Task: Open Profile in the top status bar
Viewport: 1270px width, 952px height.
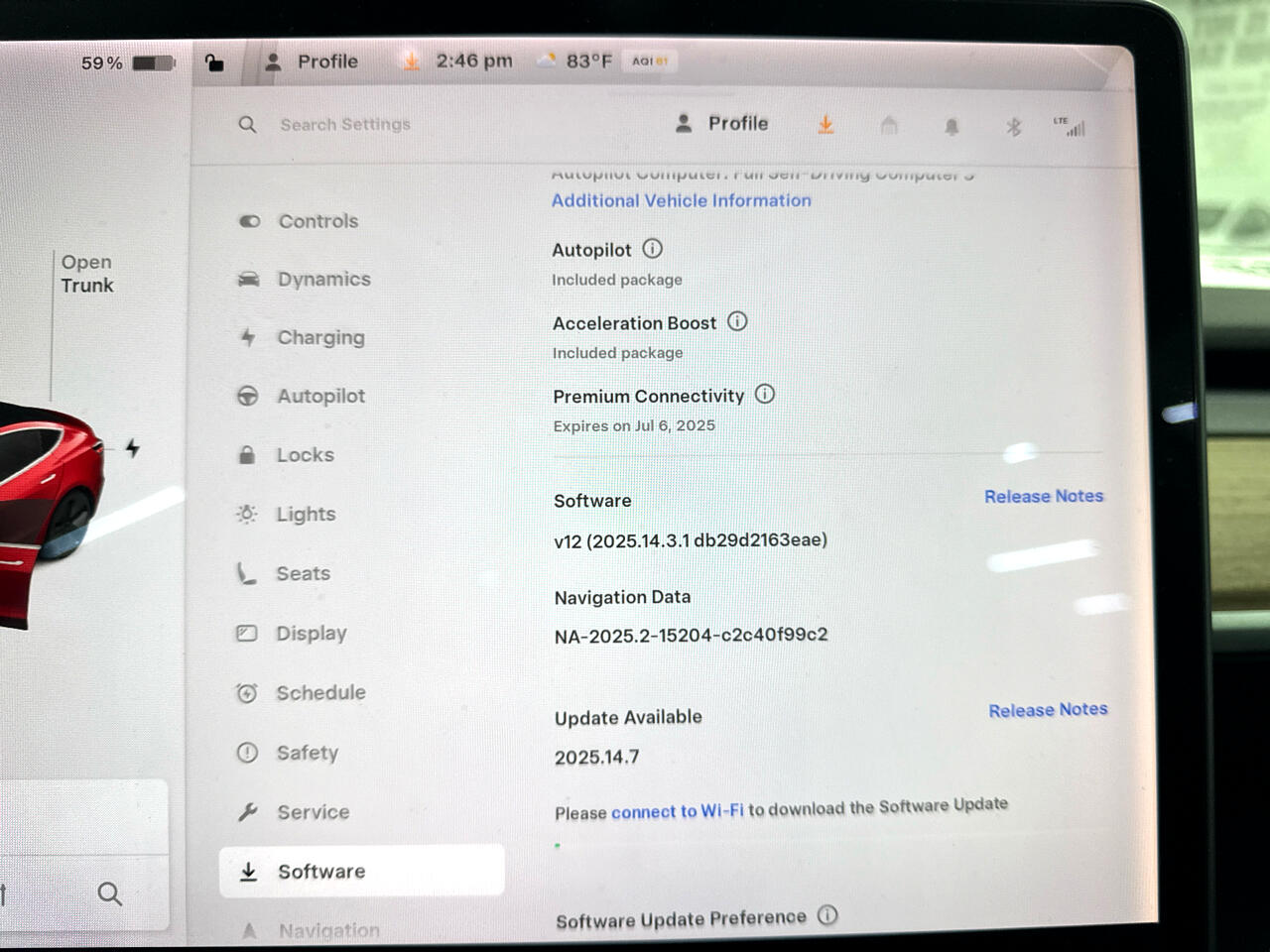Action: click(312, 61)
